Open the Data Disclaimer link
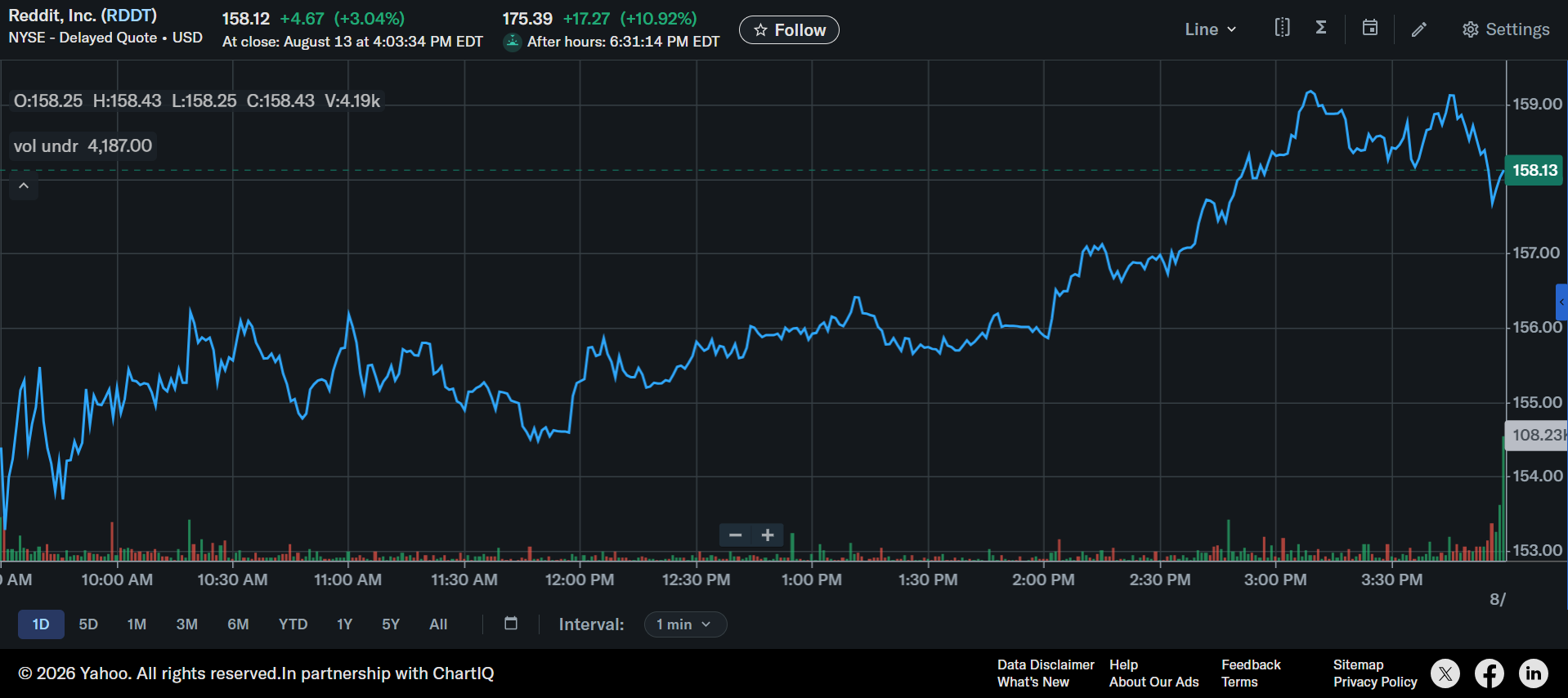 click(1046, 664)
